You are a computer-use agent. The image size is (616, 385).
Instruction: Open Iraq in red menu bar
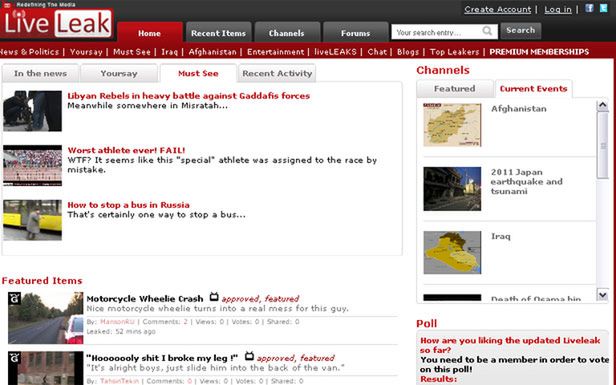click(x=169, y=52)
